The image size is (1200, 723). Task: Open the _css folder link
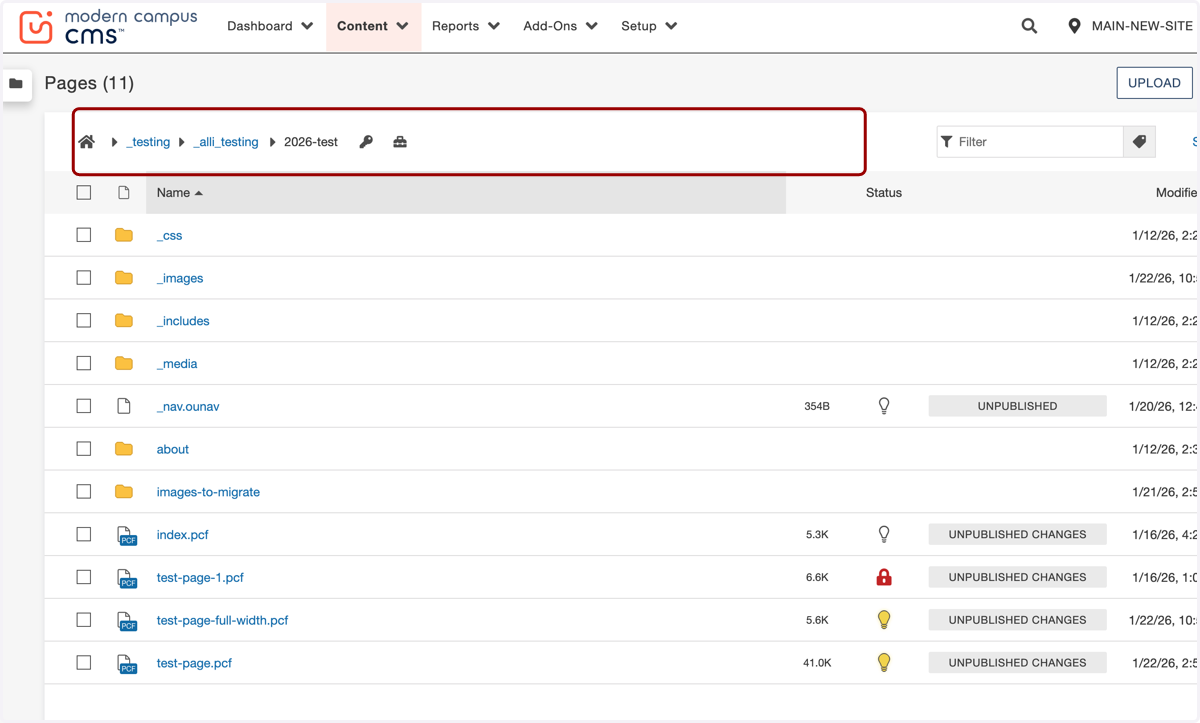[x=169, y=236]
